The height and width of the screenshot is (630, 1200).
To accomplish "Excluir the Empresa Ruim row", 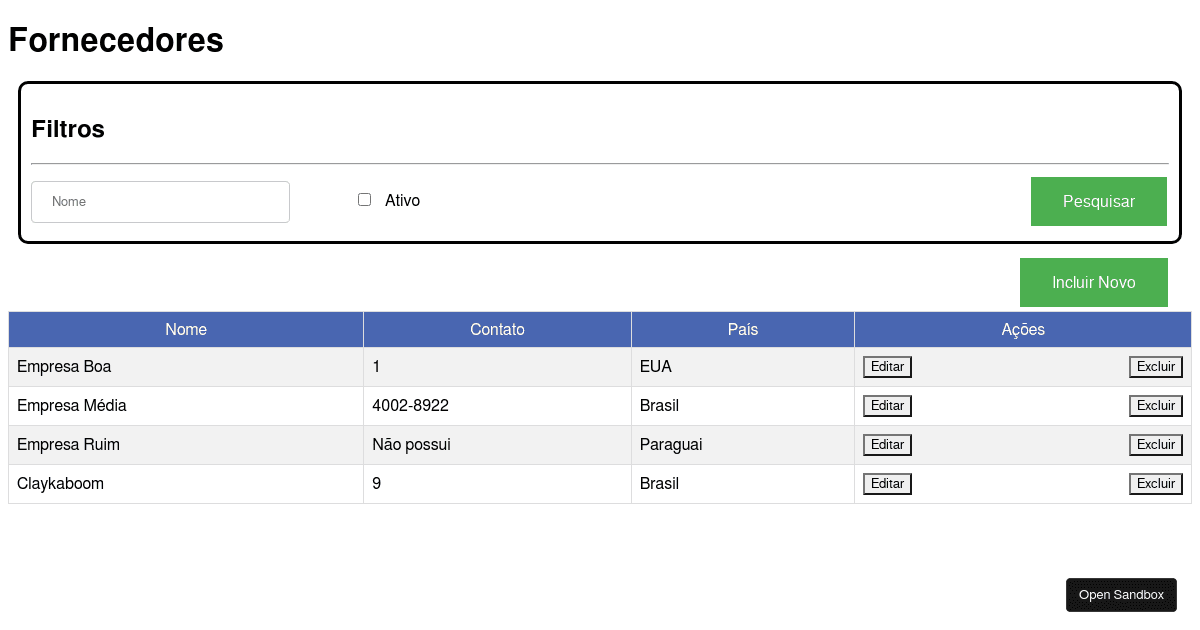I will click(x=1155, y=444).
